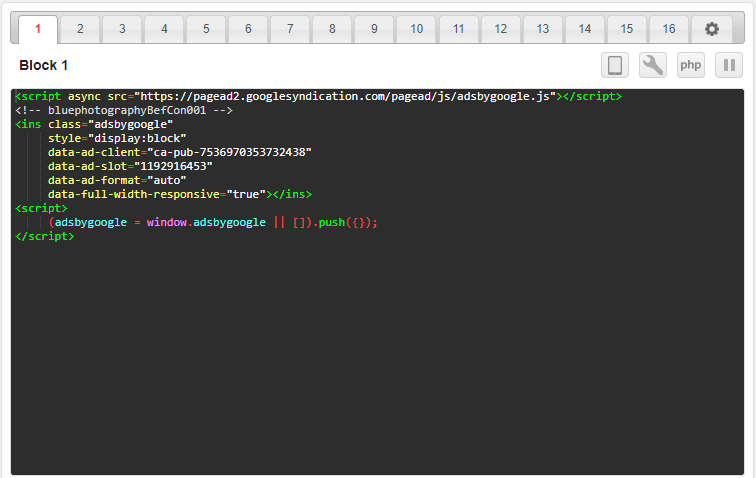Go to block tab 14
This screenshot has width=756, height=478.
point(585,29)
